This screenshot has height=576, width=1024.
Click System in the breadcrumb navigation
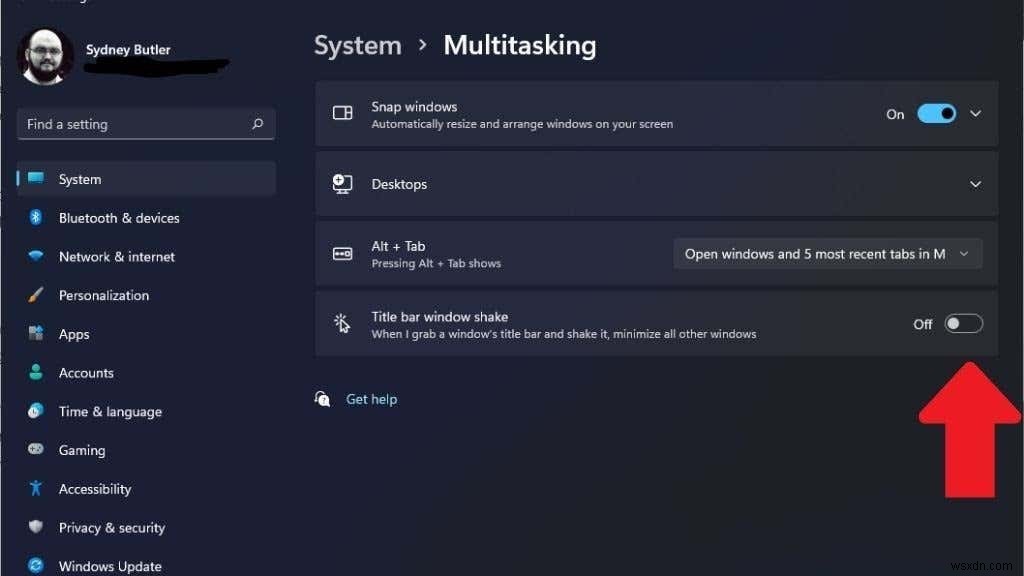(357, 45)
